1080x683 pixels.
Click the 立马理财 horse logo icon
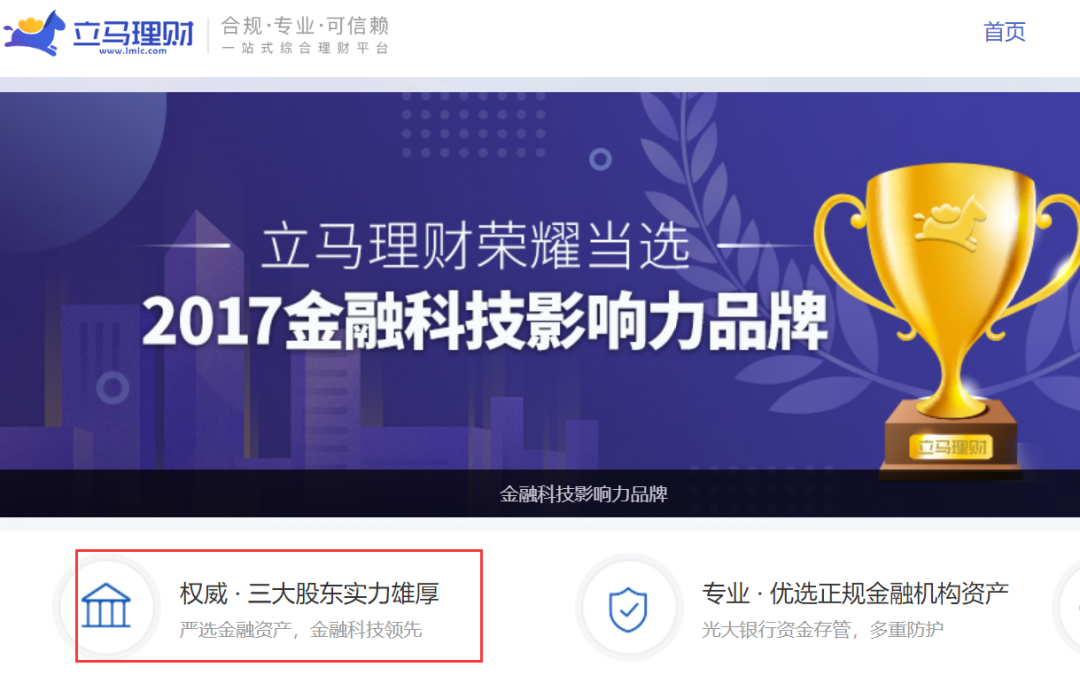(34, 32)
